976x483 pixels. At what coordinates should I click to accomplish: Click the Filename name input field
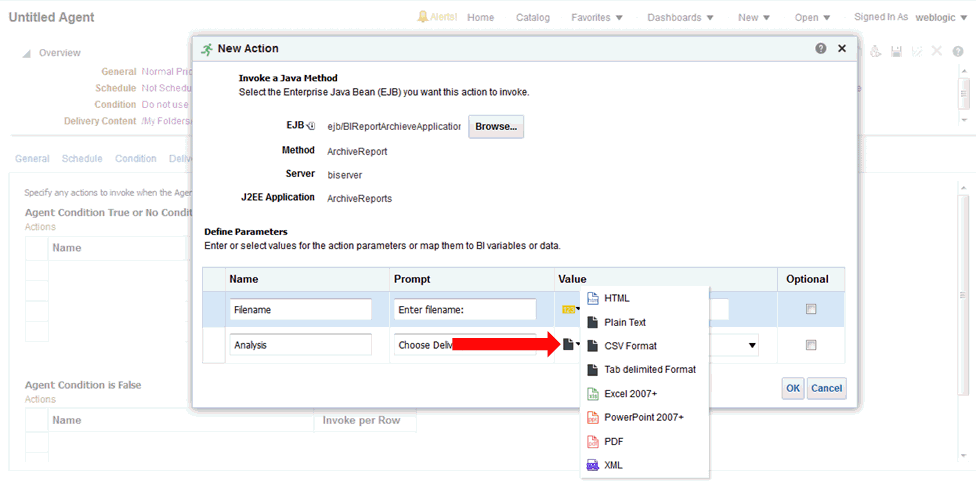[x=301, y=309]
